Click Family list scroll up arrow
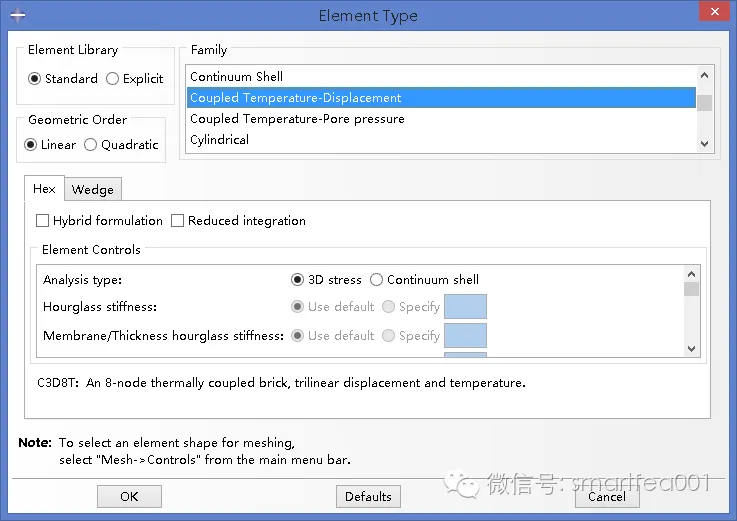The width and height of the screenshot is (737, 521). tap(704, 75)
